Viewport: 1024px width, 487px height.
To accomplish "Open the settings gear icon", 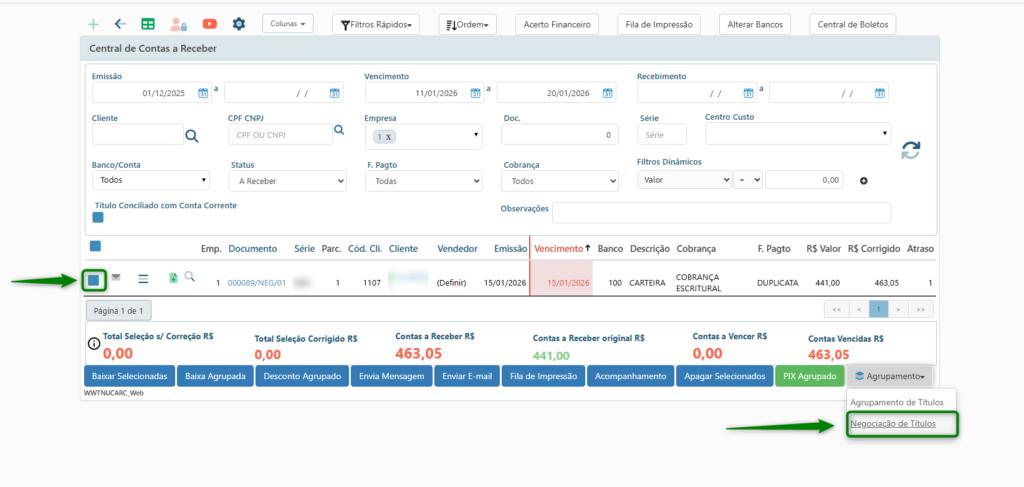I will click(x=238, y=23).
